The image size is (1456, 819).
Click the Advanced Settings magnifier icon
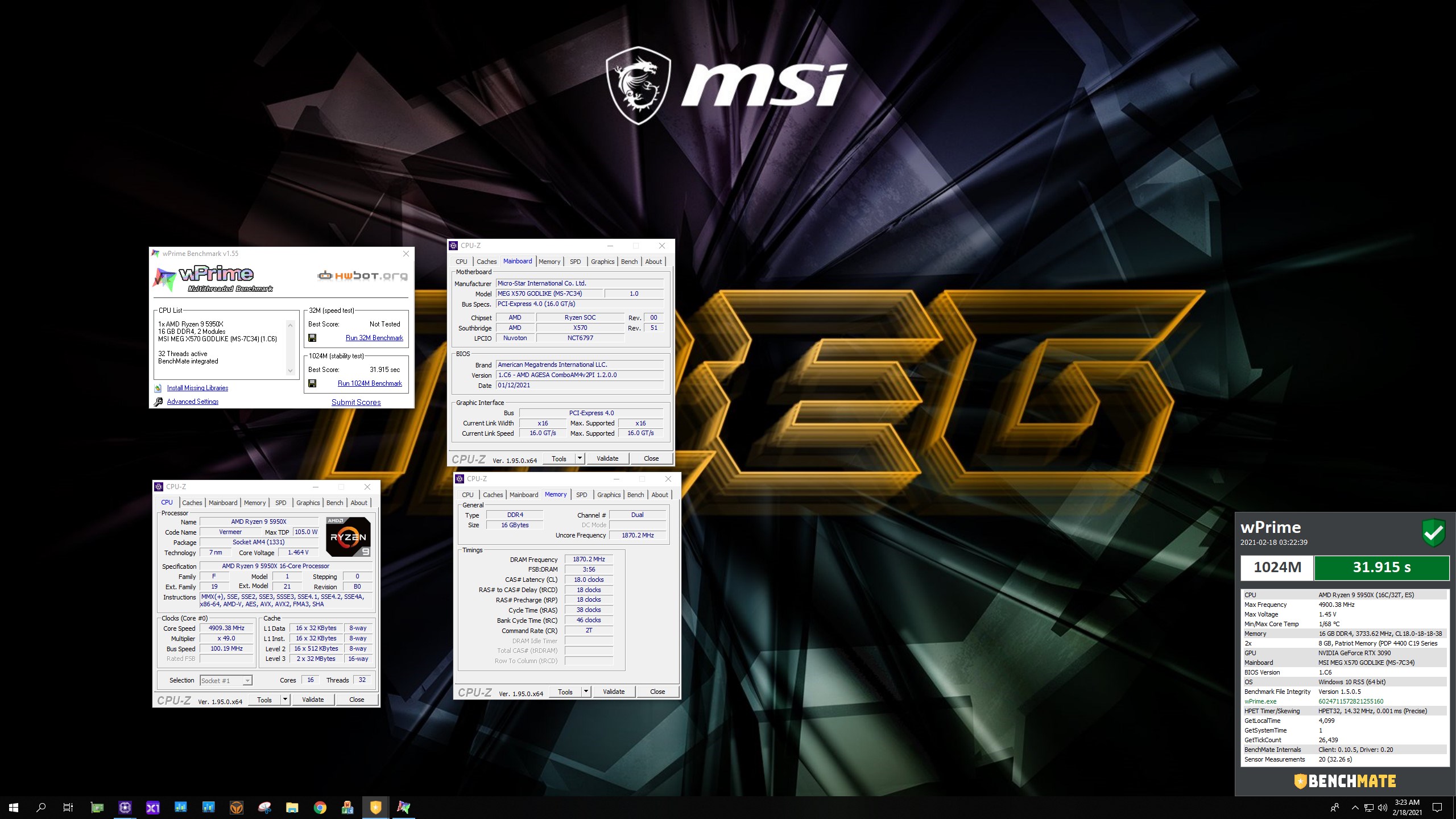click(158, 402)
